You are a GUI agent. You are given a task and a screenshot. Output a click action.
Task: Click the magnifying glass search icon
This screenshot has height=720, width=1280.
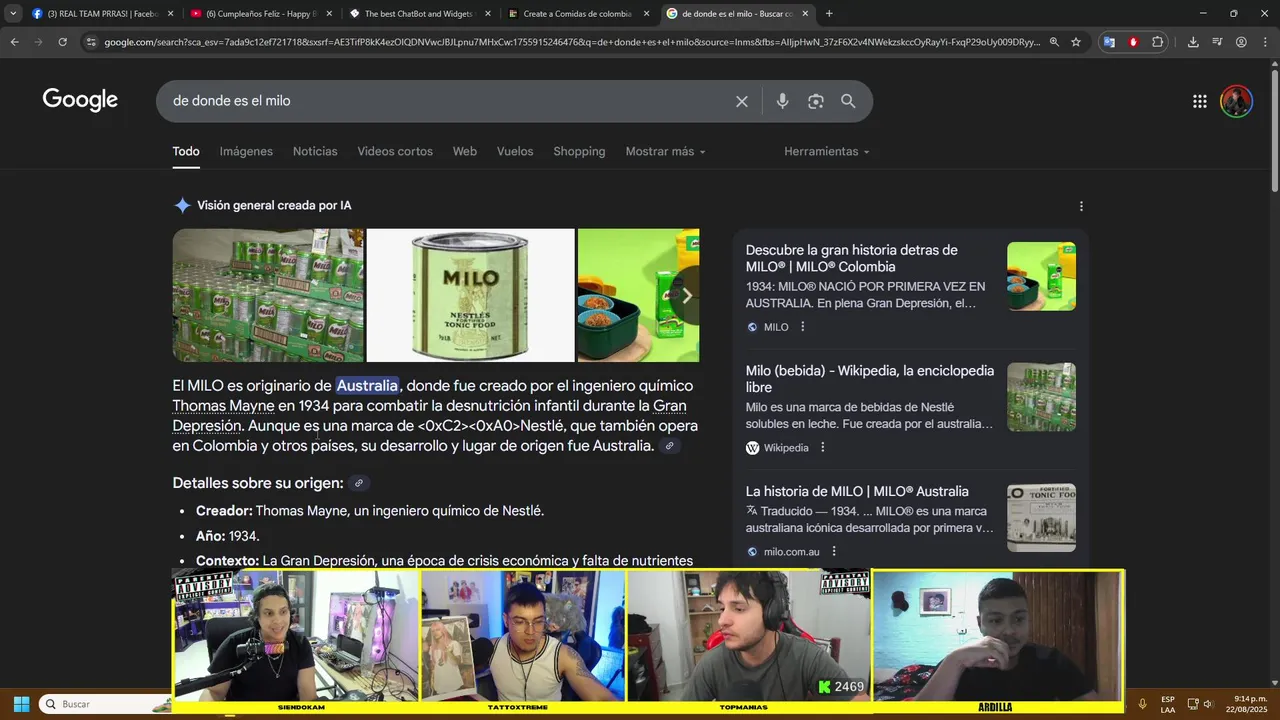[x=848, y=101]
